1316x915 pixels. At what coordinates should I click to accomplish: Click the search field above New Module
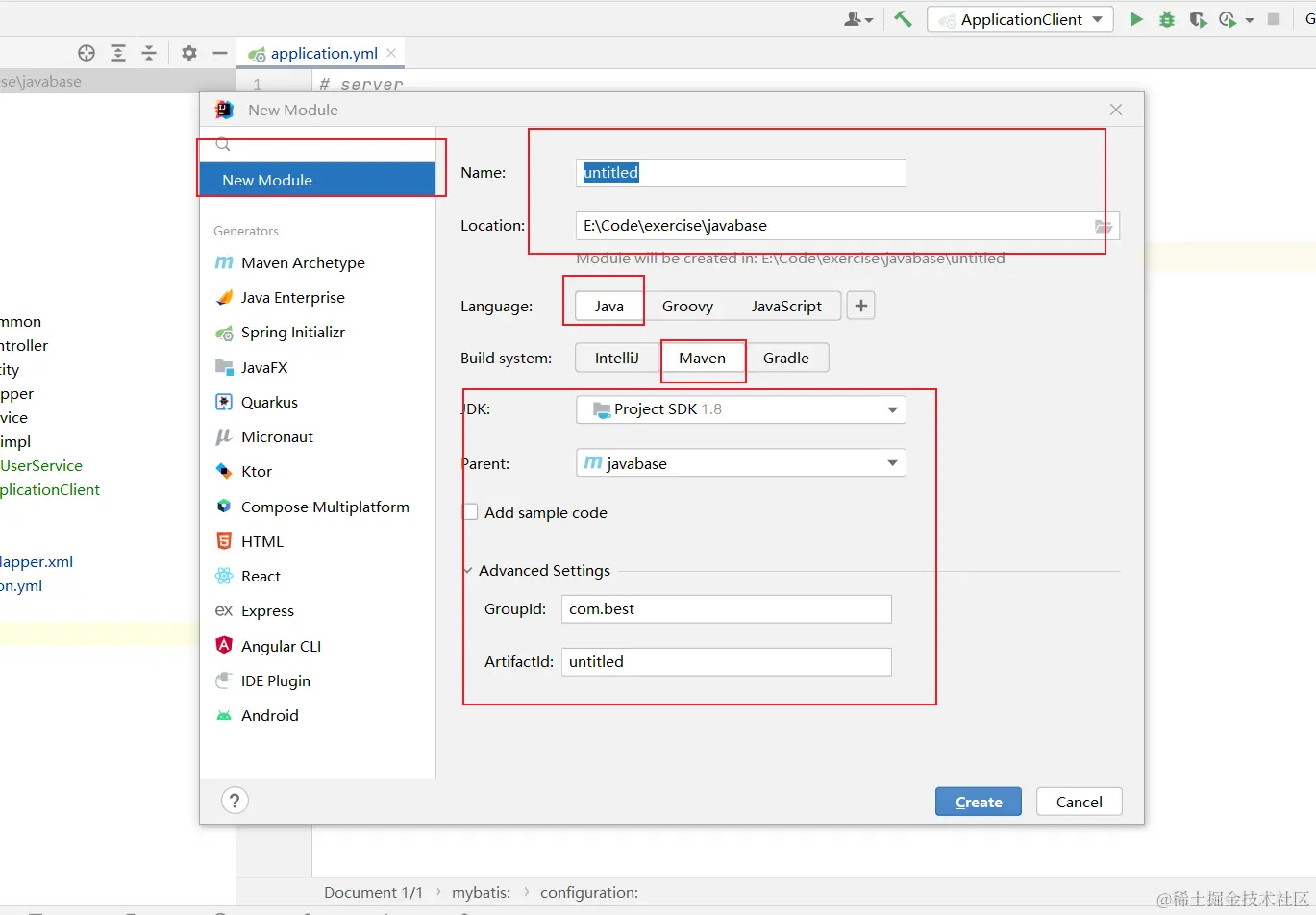click(x=317, y=145)
